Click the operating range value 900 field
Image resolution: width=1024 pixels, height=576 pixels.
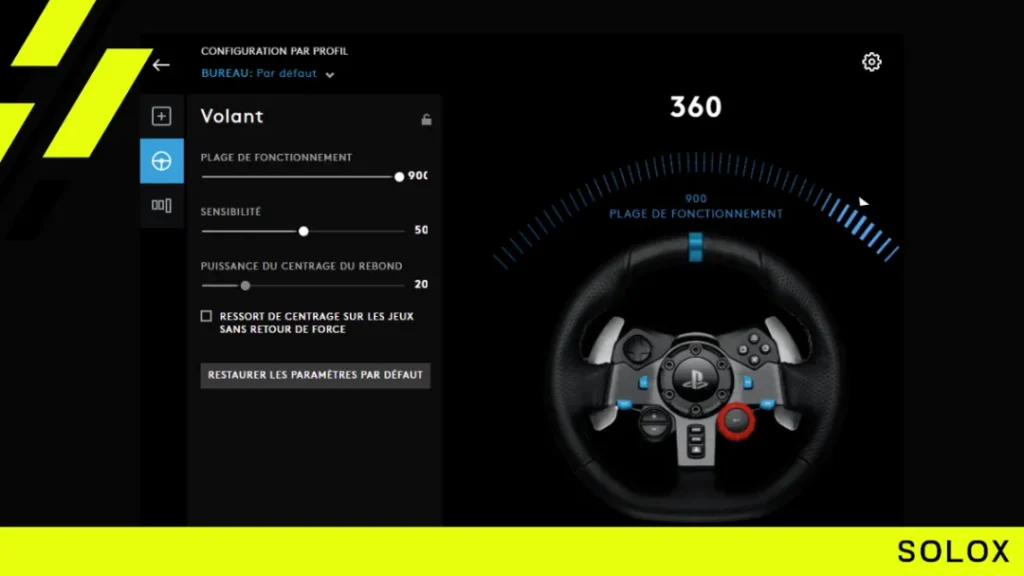[418, 176]
